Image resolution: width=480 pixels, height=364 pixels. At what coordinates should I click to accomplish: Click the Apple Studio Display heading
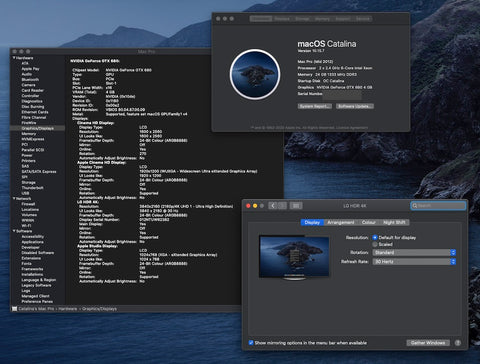tap(97, 246)
